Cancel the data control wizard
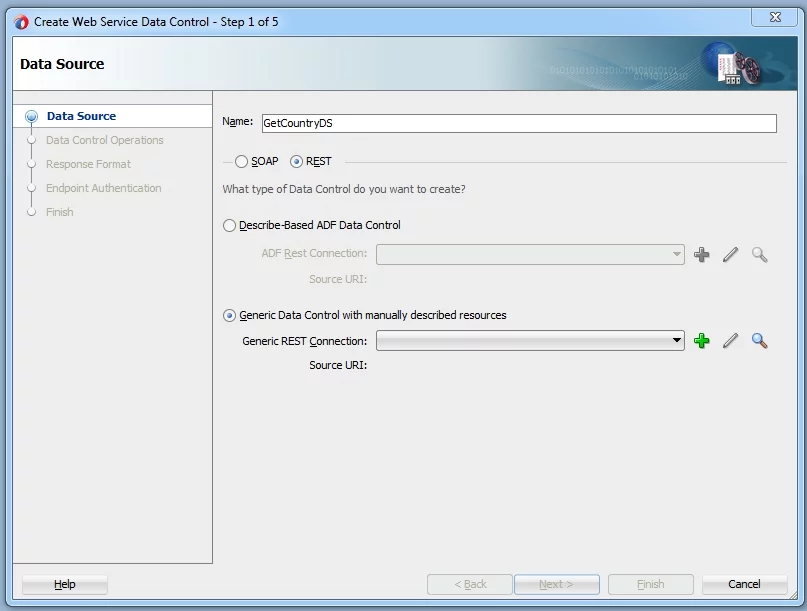The height and width of the screenshot is (611, 807). point(744,584)
